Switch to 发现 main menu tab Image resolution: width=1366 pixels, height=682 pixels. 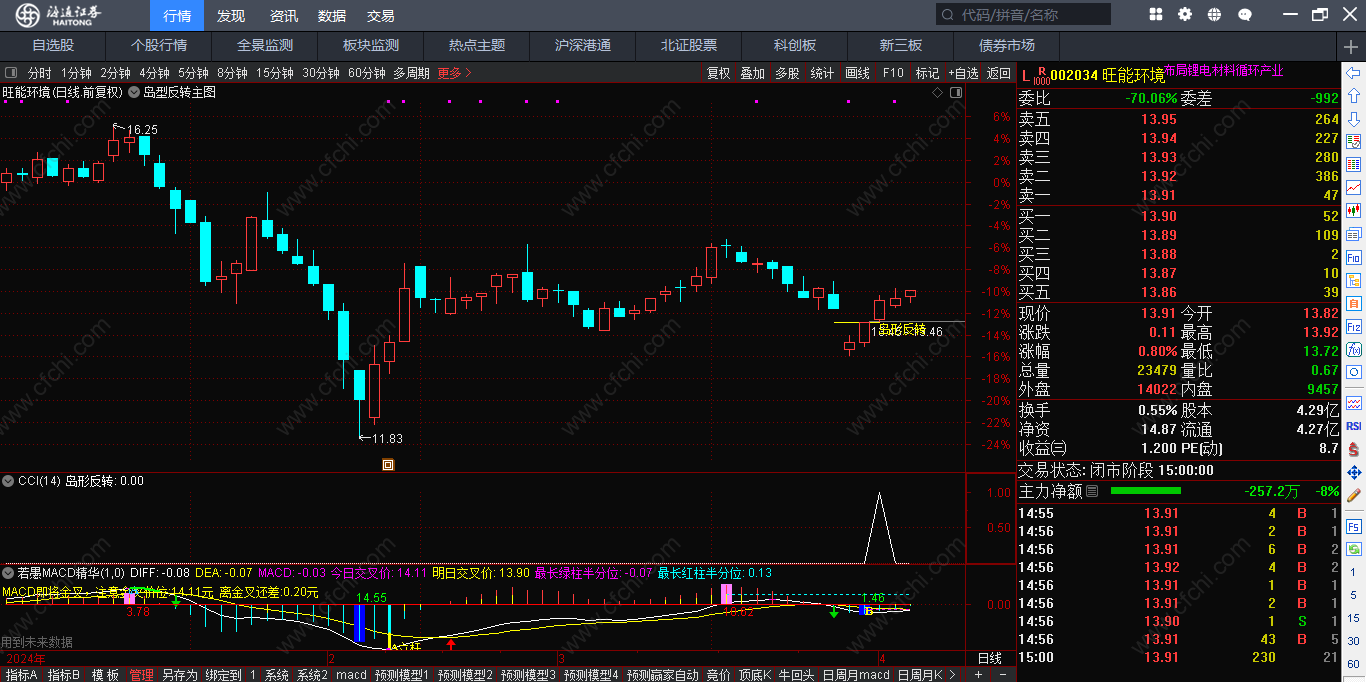point(231,16)
